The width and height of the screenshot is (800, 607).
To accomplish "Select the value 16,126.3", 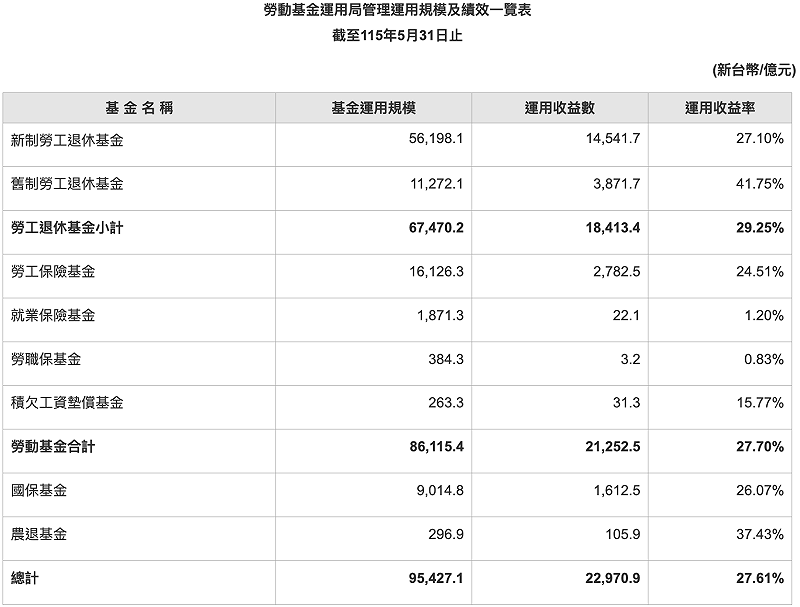I will click(436, 271).
